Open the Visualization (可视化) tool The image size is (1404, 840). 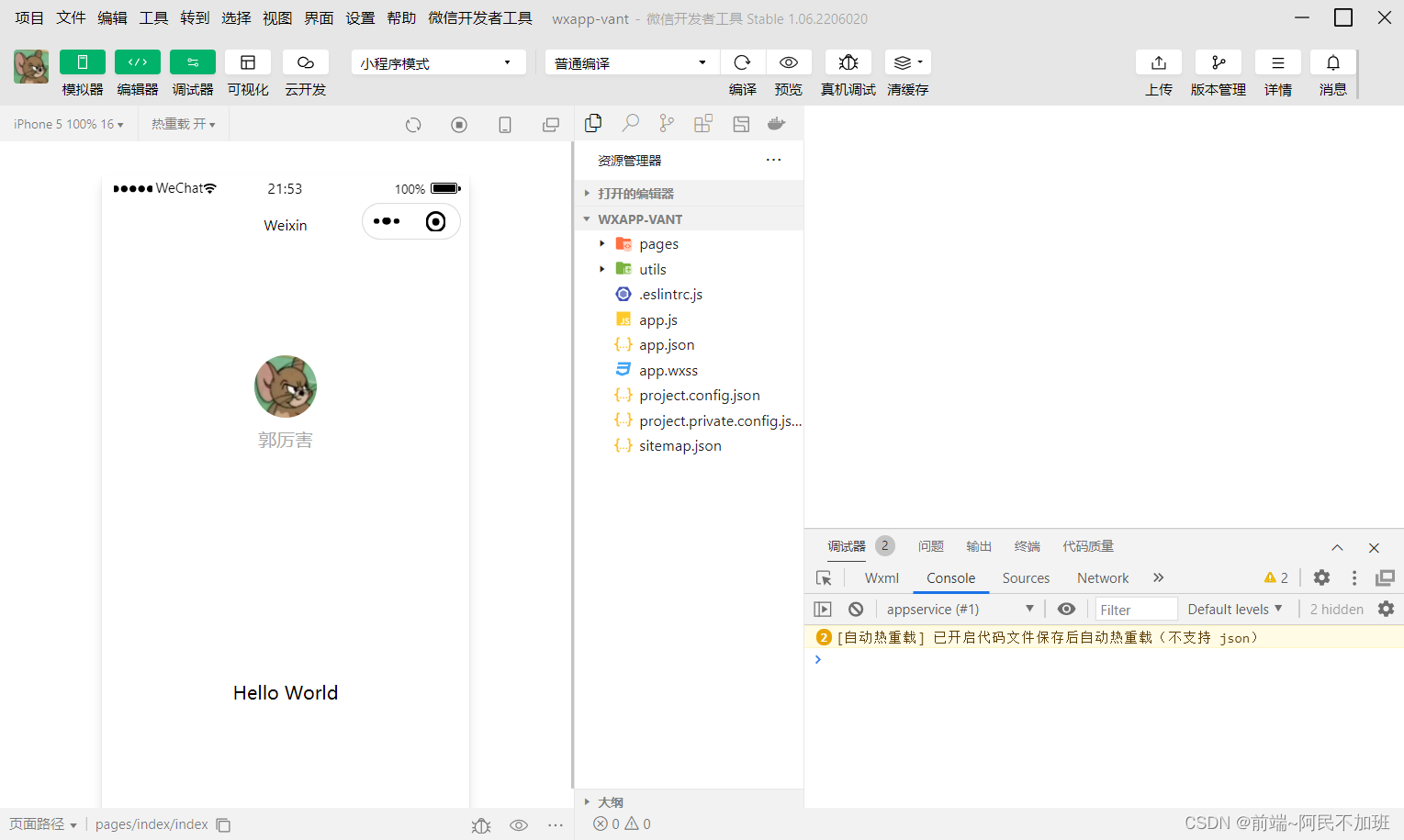tap(248, 62)
